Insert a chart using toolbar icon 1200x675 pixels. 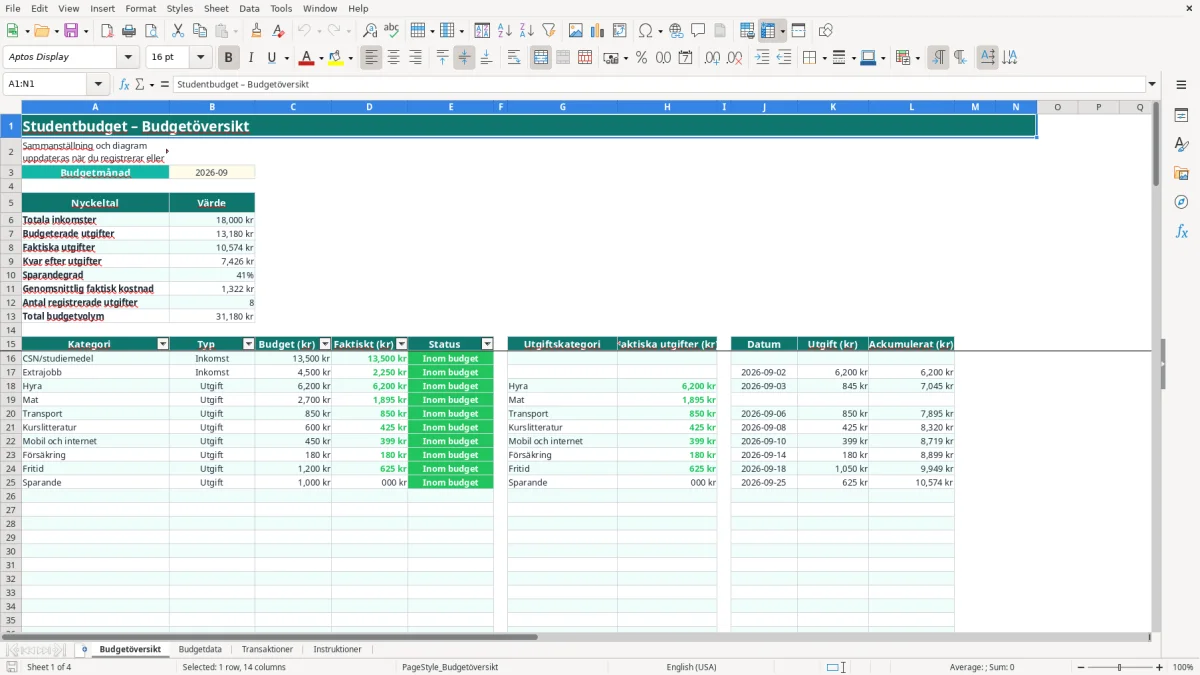[x=598, y=31]
